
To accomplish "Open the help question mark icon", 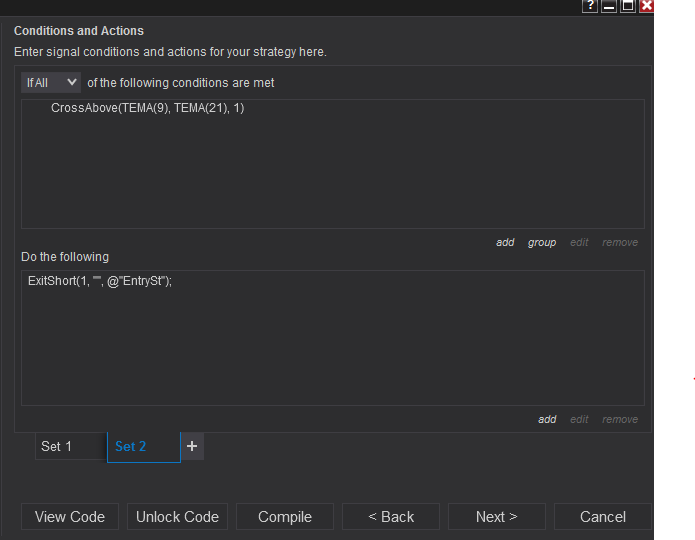I will (590, 6).
